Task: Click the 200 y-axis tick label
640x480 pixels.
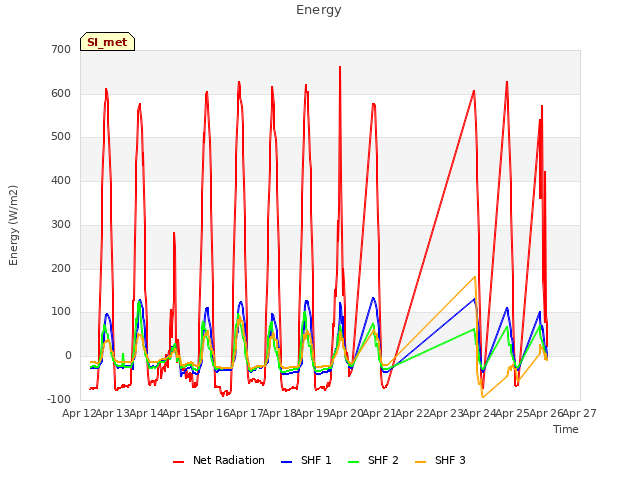Action: point(61,268)
